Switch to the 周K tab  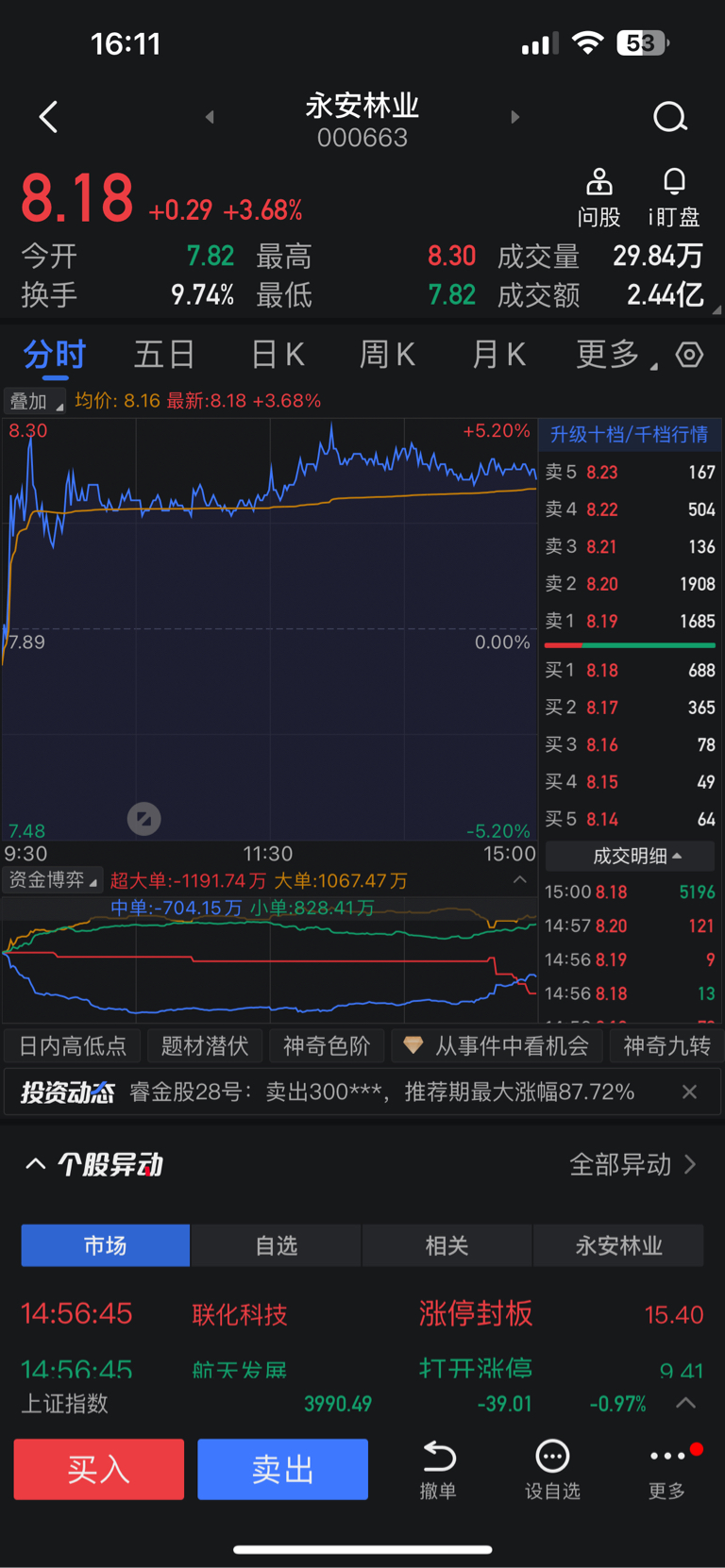point(387,355)
